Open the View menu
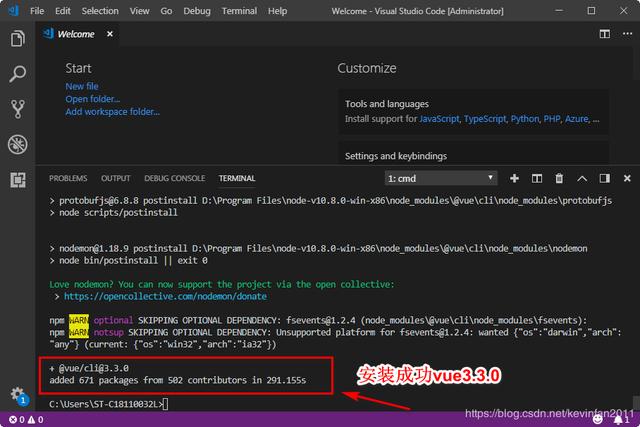The width and height of the screenshot is (640, 427). click(140, 11)
